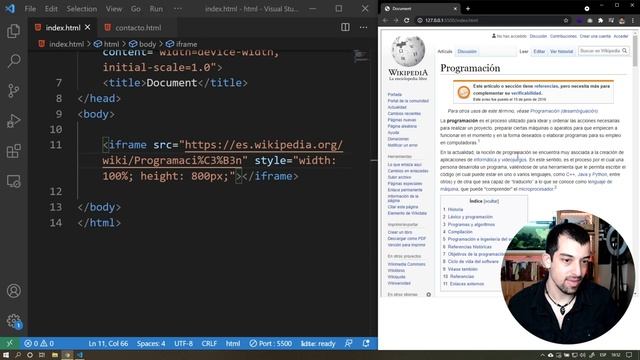
Task: Open the Accounts menu in the activity bar
Action: pyautogui.click(x=13, y=291)
